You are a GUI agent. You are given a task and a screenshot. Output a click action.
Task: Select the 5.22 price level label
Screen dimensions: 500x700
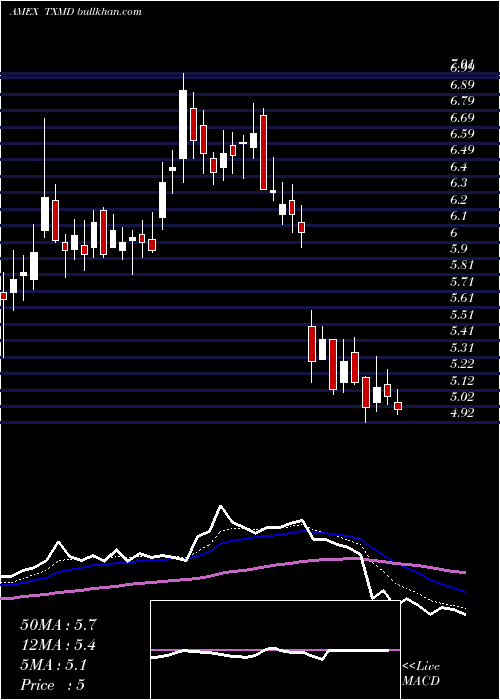point(462,364)
